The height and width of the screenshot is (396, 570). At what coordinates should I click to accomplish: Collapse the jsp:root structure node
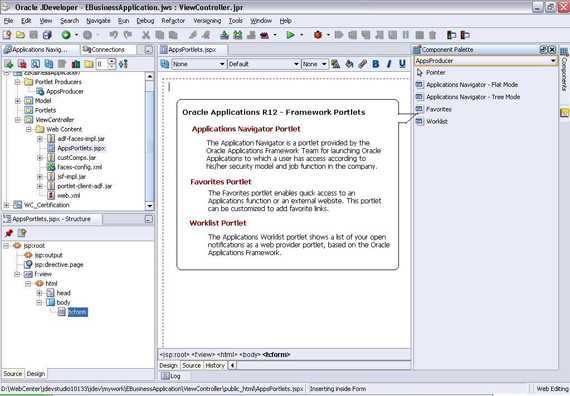point(6,246)
